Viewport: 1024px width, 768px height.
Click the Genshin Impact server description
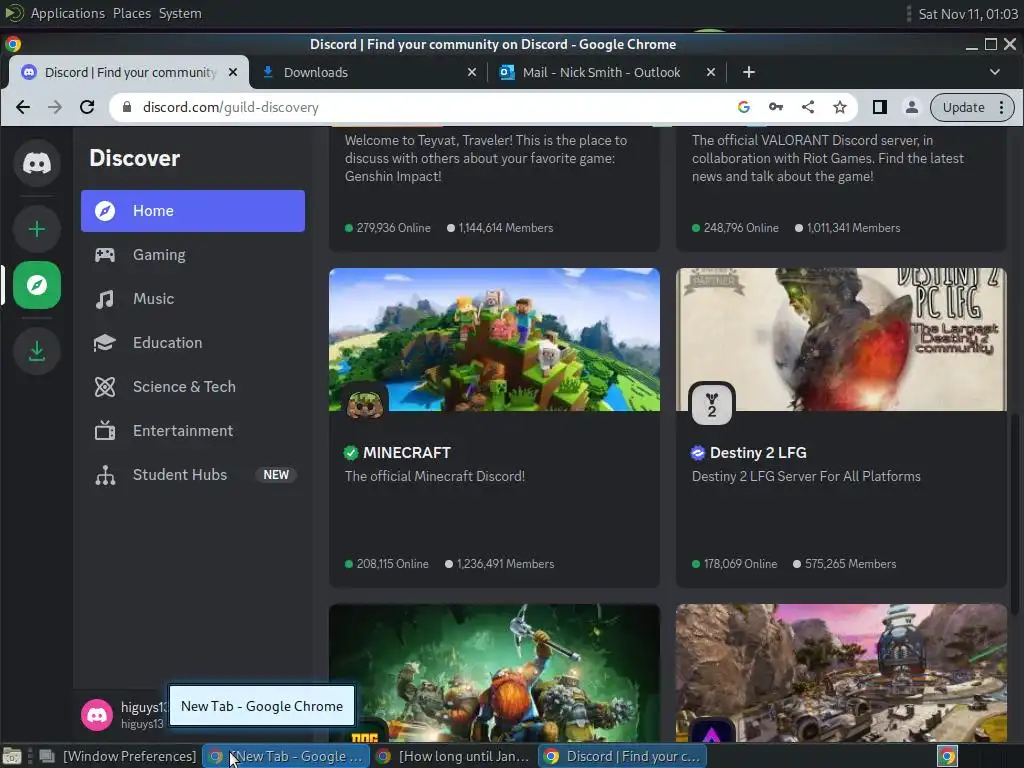click(486, 158)
